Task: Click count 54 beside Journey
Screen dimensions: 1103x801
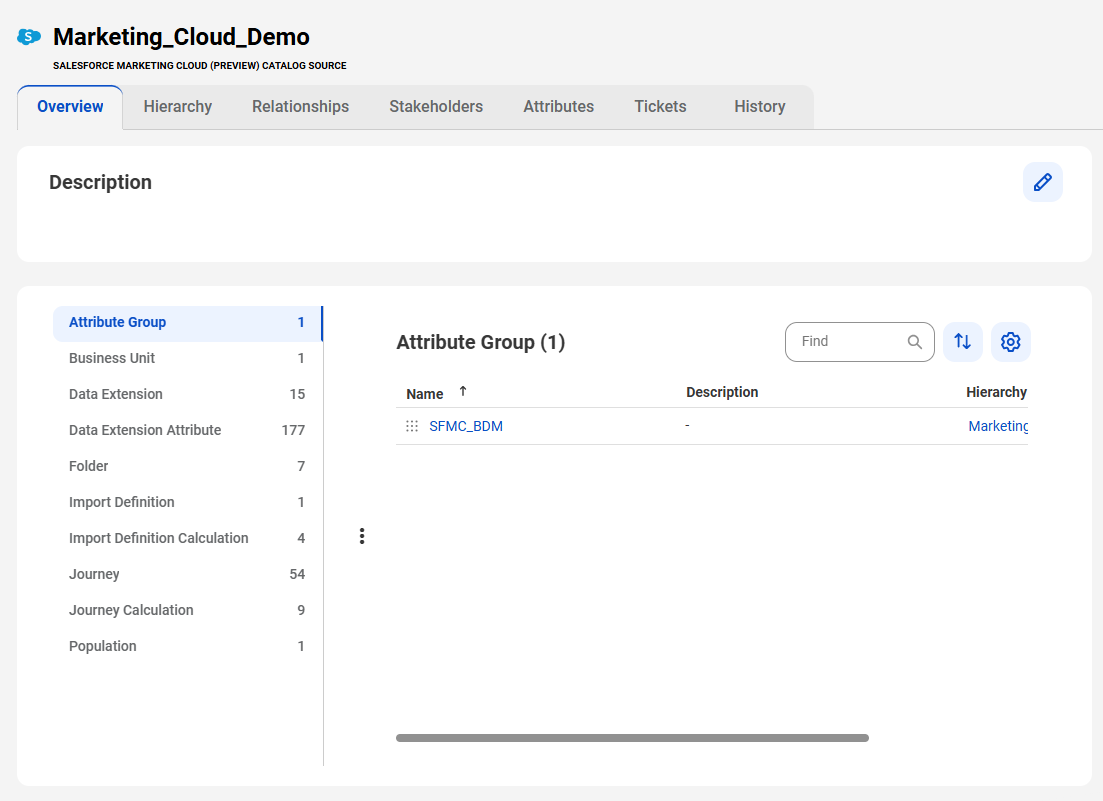Action: point(297,574)
